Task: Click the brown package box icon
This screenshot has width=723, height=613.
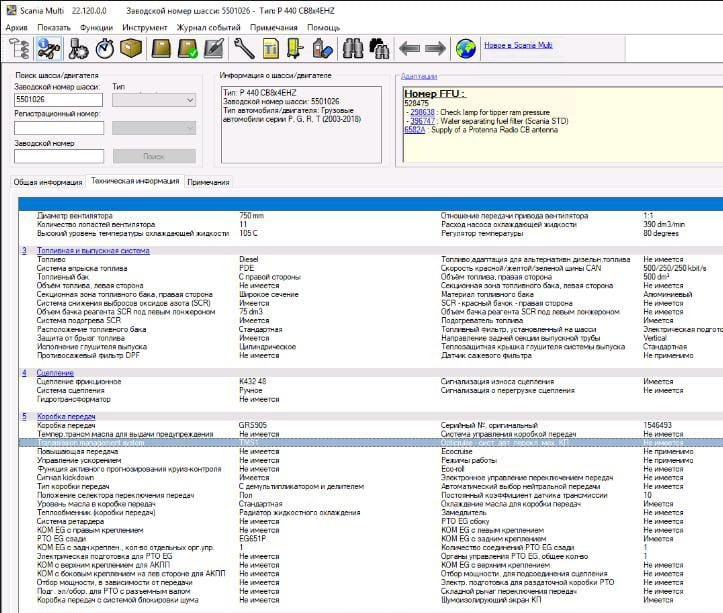Action: [130, 47]
